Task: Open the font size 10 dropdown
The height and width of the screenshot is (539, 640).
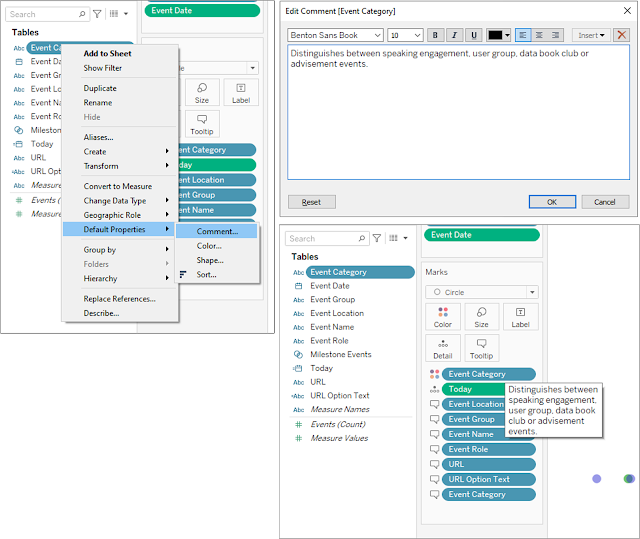Action: coord(405,35)
